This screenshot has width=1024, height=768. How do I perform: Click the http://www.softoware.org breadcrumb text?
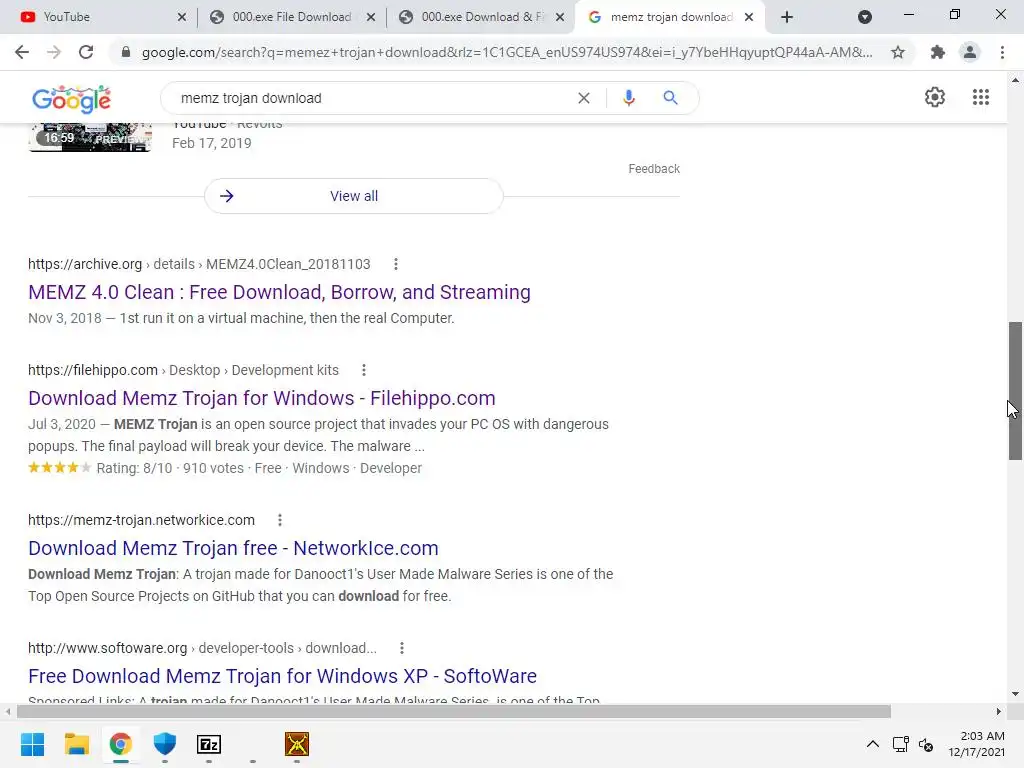point(108,648)
